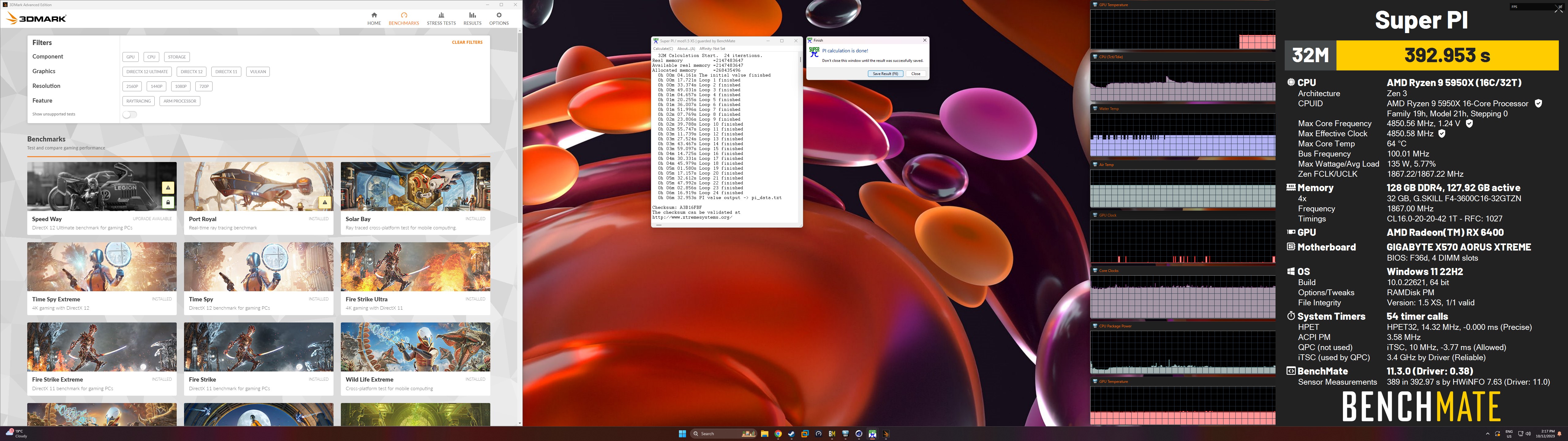This screenshot has width=1568, height=441.
Task: Toggle the CPU component filter
Action: pyautogui.click(x=152, y=57)
